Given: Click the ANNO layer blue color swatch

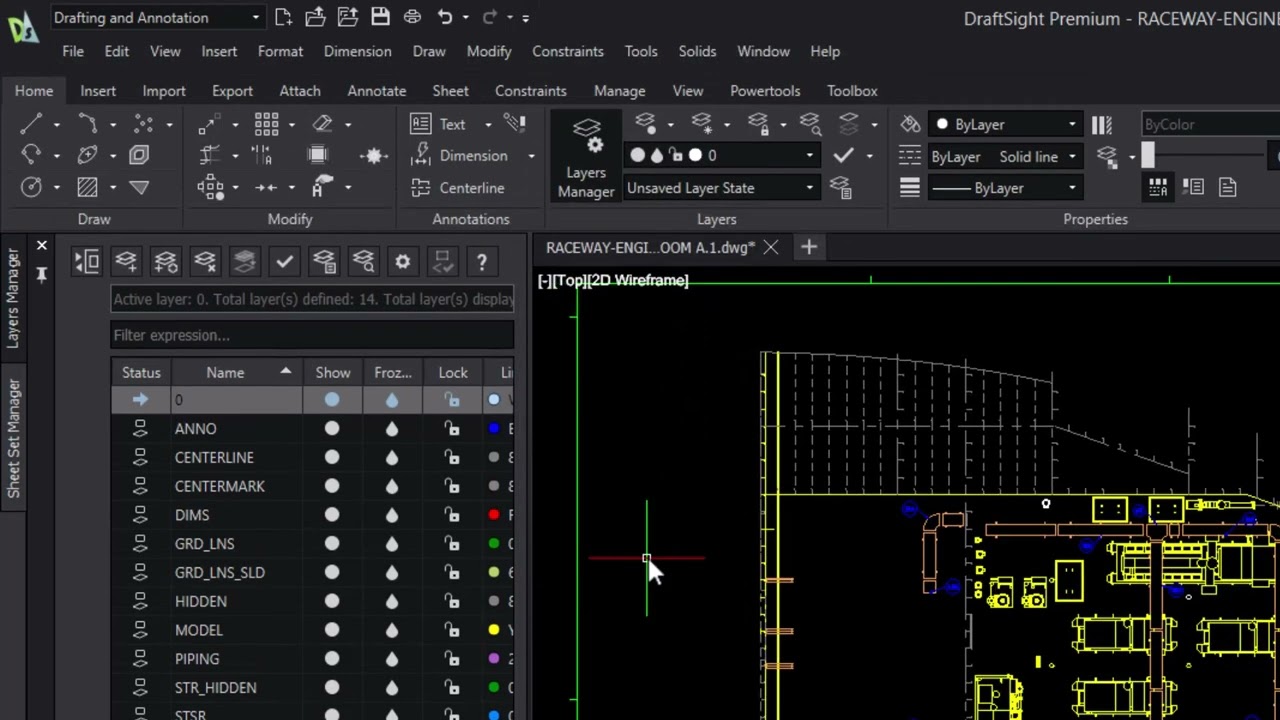Looking at the screenshot, I should tap(494, 428).
